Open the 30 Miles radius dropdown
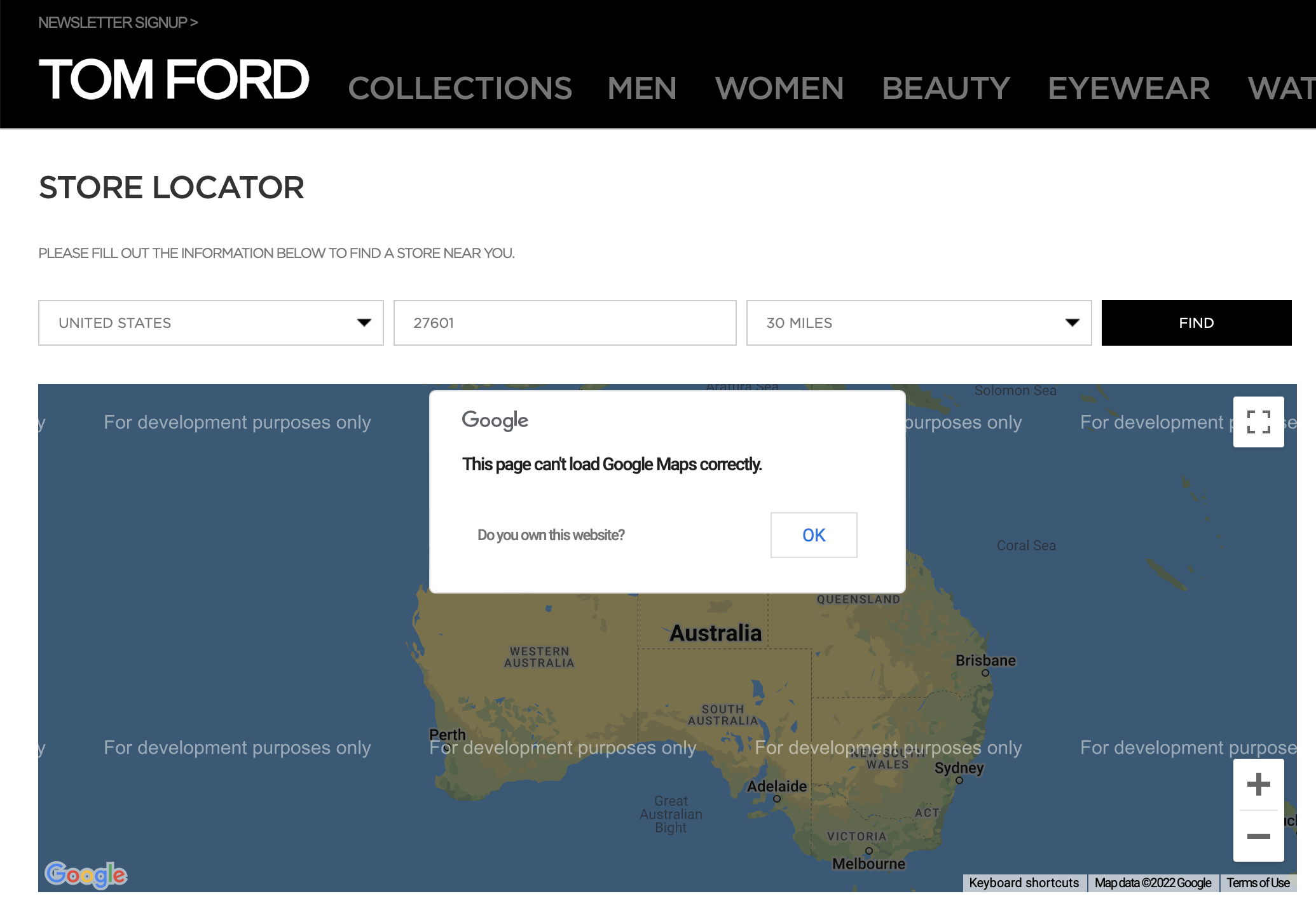The height and width of the screenshot is (910, 1316). (x=919, y=323)
